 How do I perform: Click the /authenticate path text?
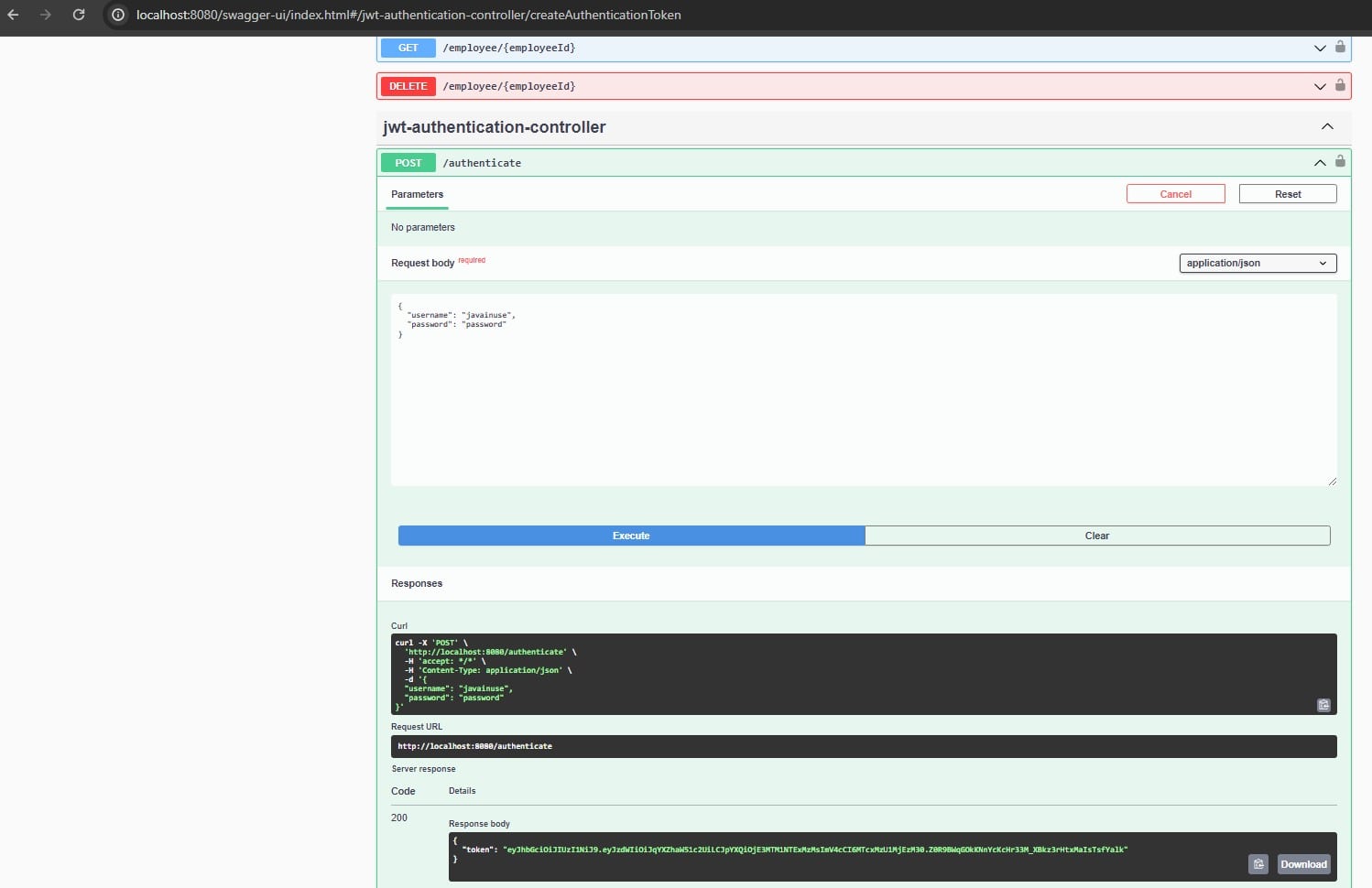tap(482, 163)
